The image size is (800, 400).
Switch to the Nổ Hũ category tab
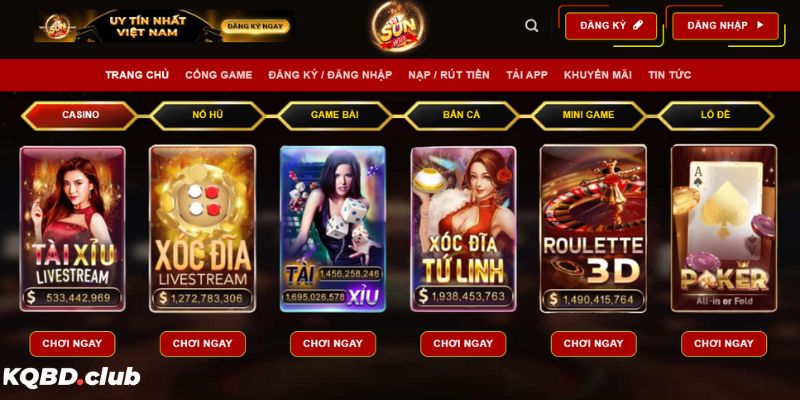[208, 115]
